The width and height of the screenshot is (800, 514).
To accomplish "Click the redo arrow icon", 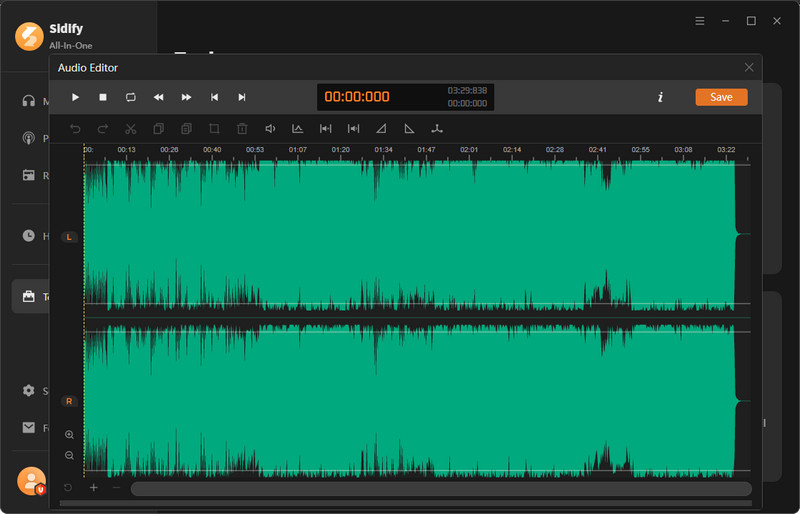I will click(103, 129).
